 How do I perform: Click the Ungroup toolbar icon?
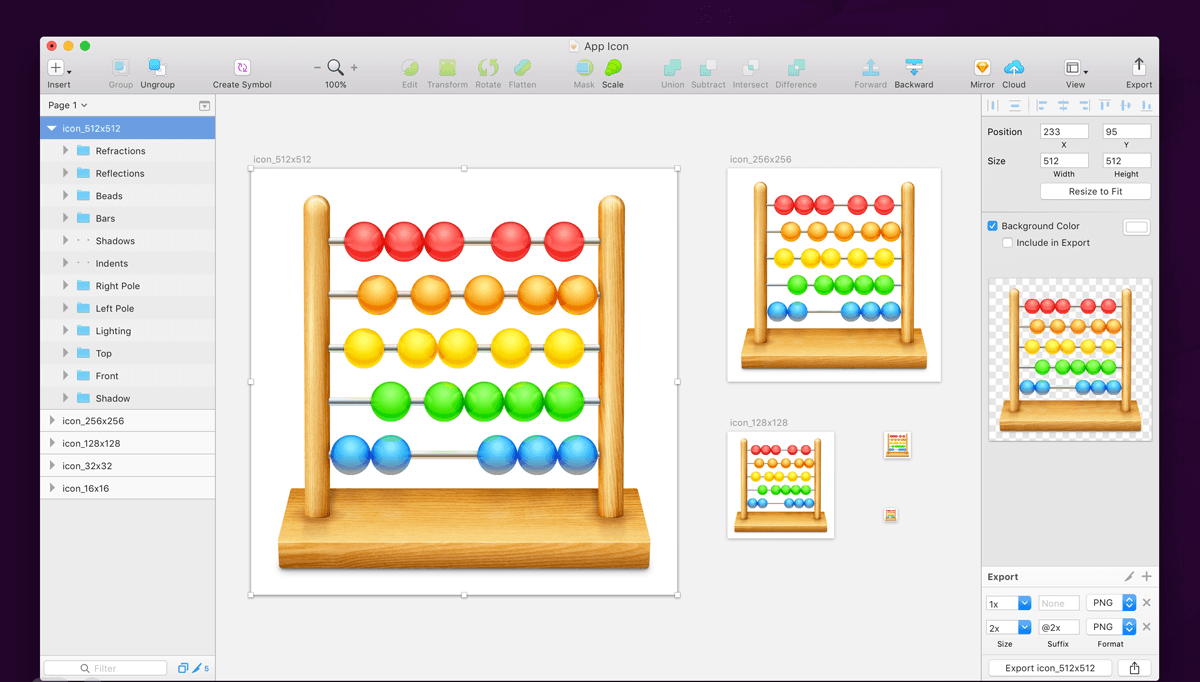157,67
